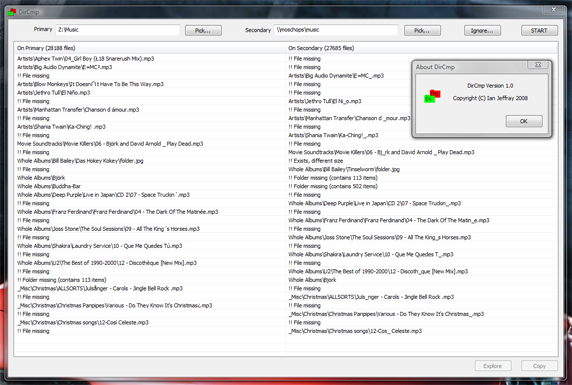
Task: Select the Blow Monkeys It Doesn't Have row
Action: 90,84
